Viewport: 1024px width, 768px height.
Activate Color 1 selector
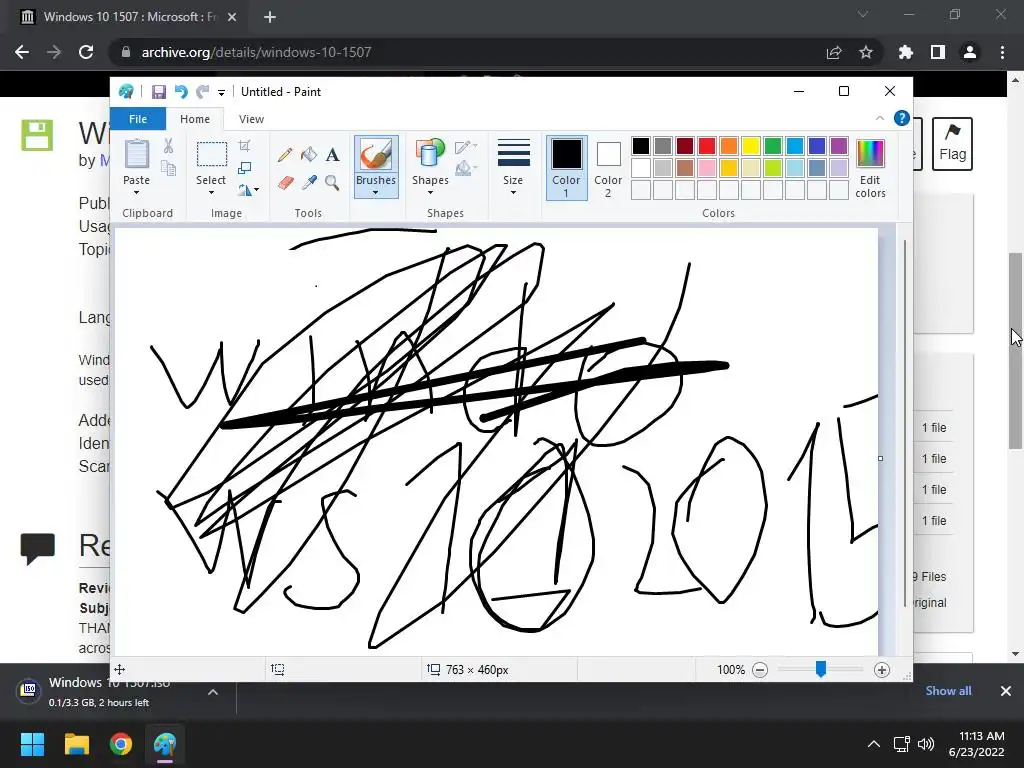pos(566,168)
